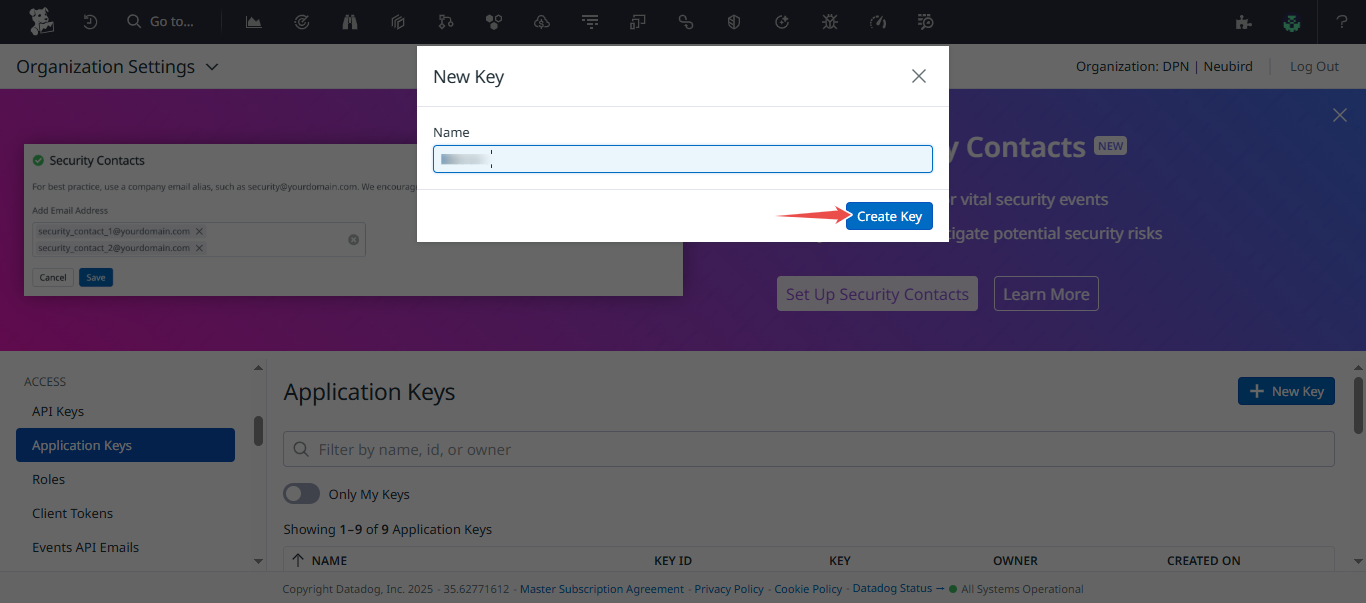Open Help using the question mark icon
This screenshot has width=1366, height=603.
click(1344, 21)
